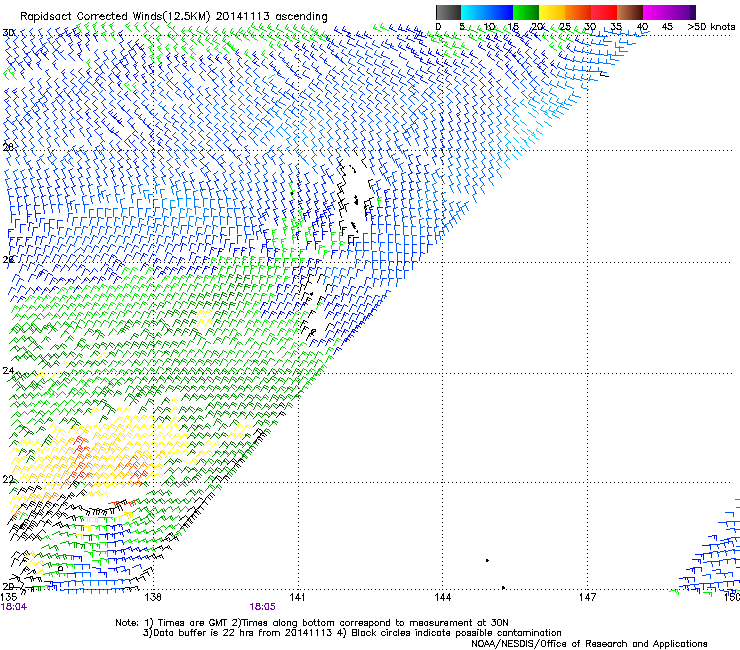The image size is (740, 650).
Task: Click longitude label '141' on bottom axis
Action: (x=297, y=597)
